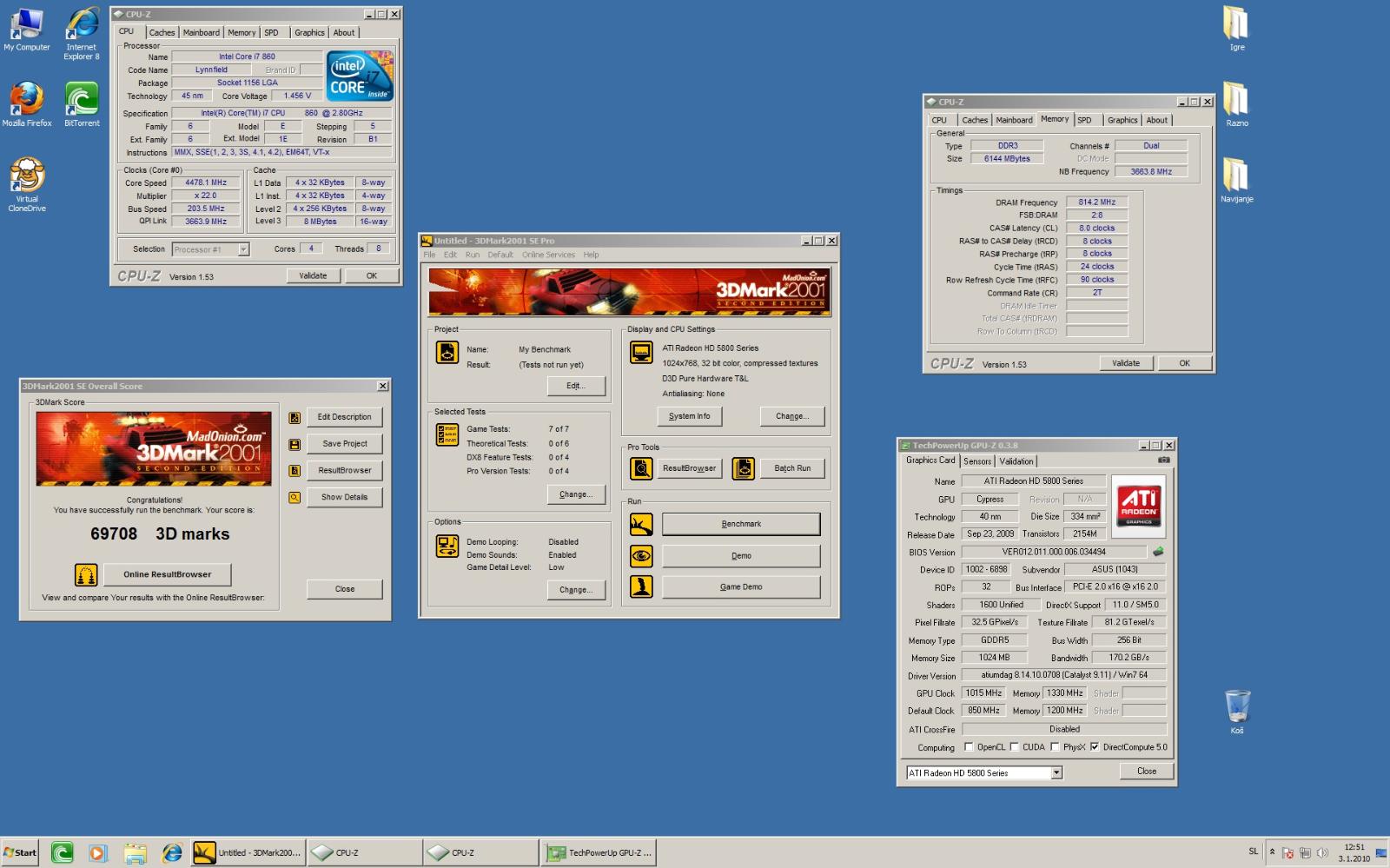This screenshot has height=868, width=1390.
Task: Click the Intel Core i7 logo in CPU-Z
Action: (360, 76)
